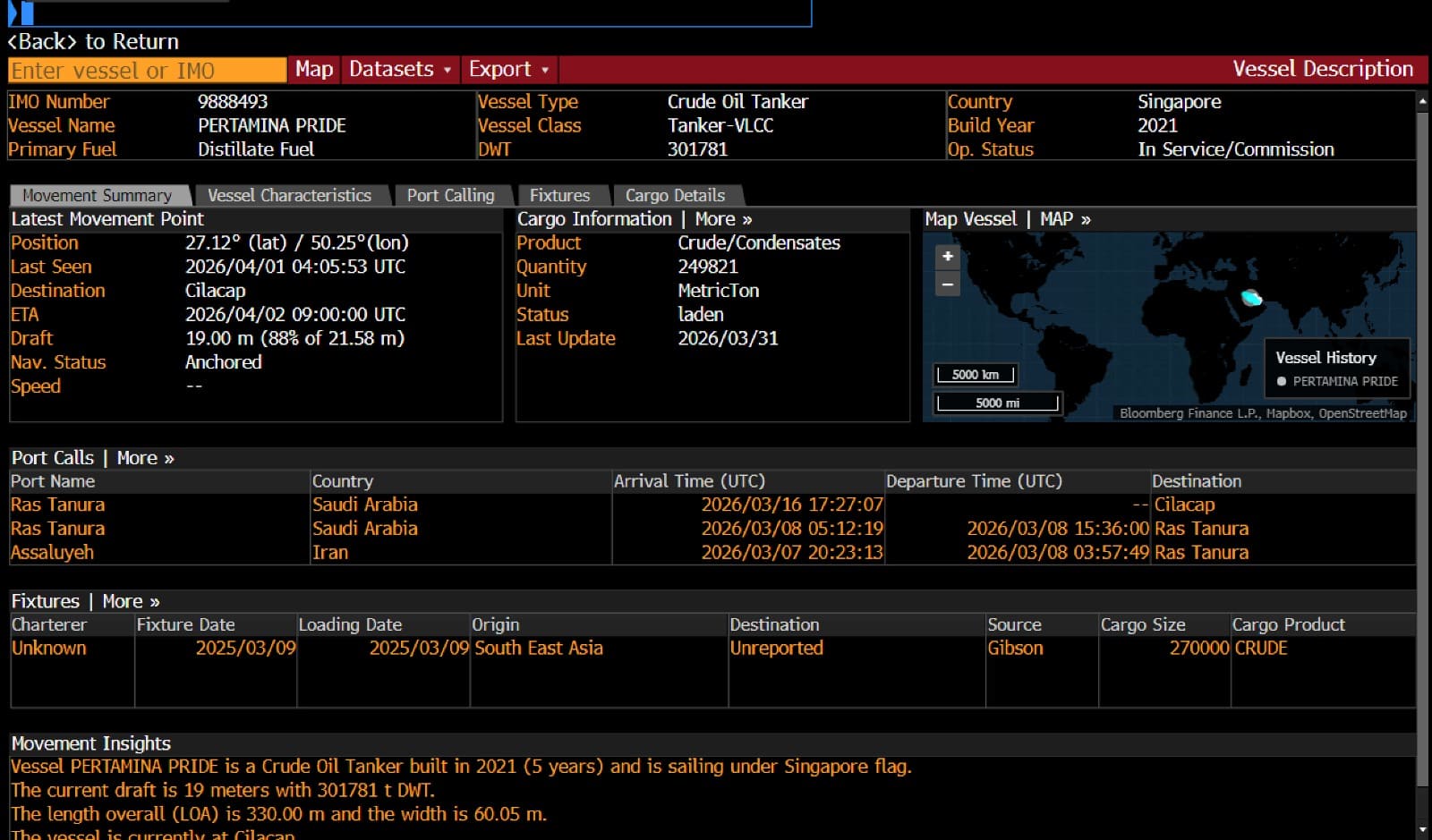This screenshot has width=1432, height=840.
Task: Select the Fixtures tab
Action: click(x=559, y=195)
